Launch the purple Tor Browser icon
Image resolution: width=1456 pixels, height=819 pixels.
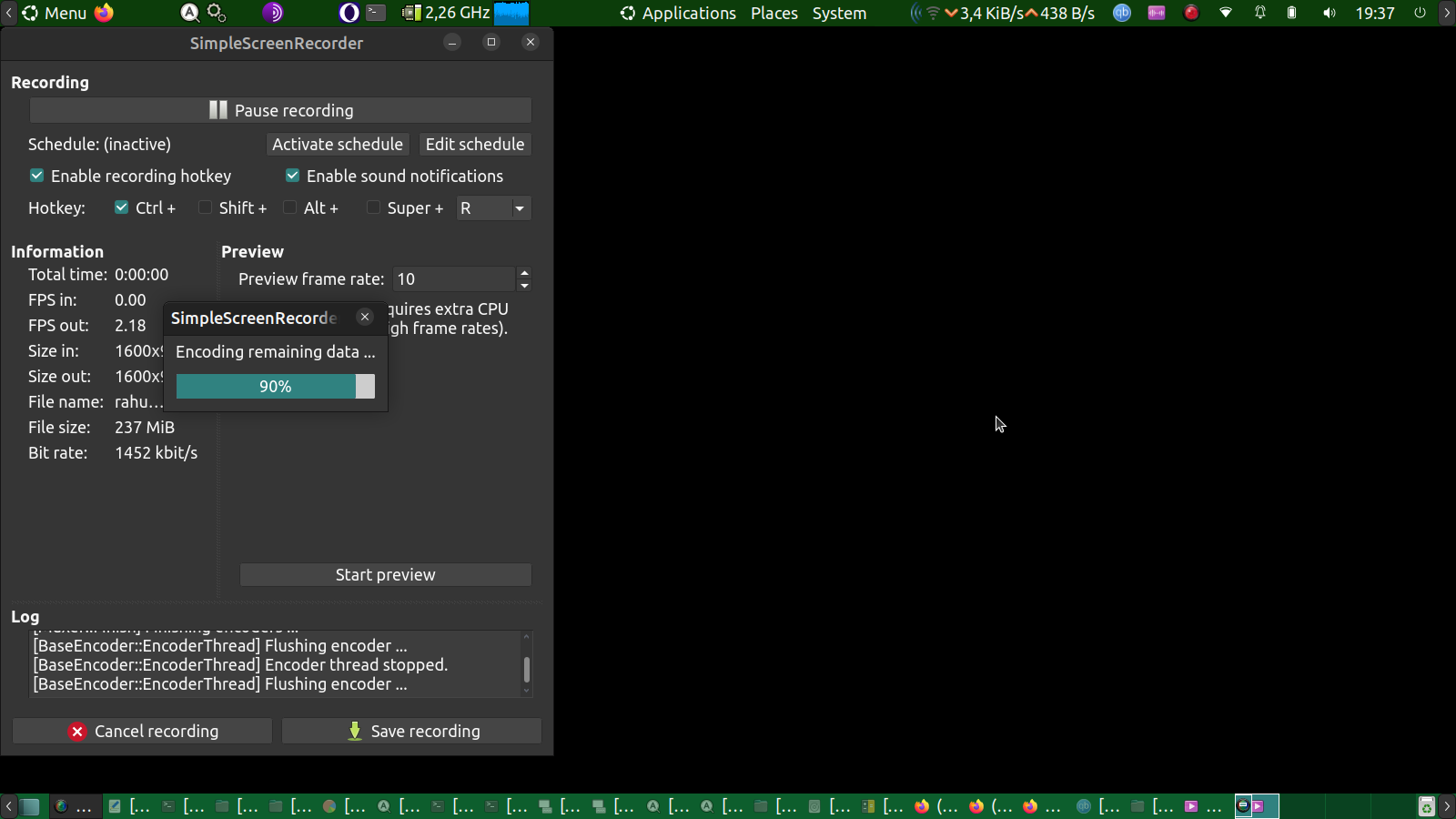273,13
